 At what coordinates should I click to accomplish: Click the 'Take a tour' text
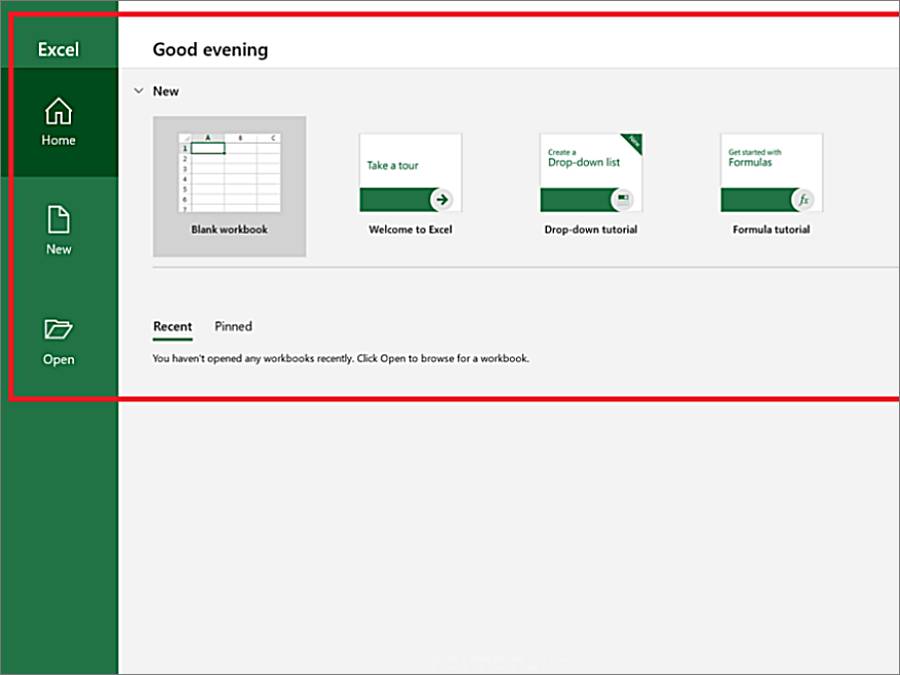click(x=393, y=165)
